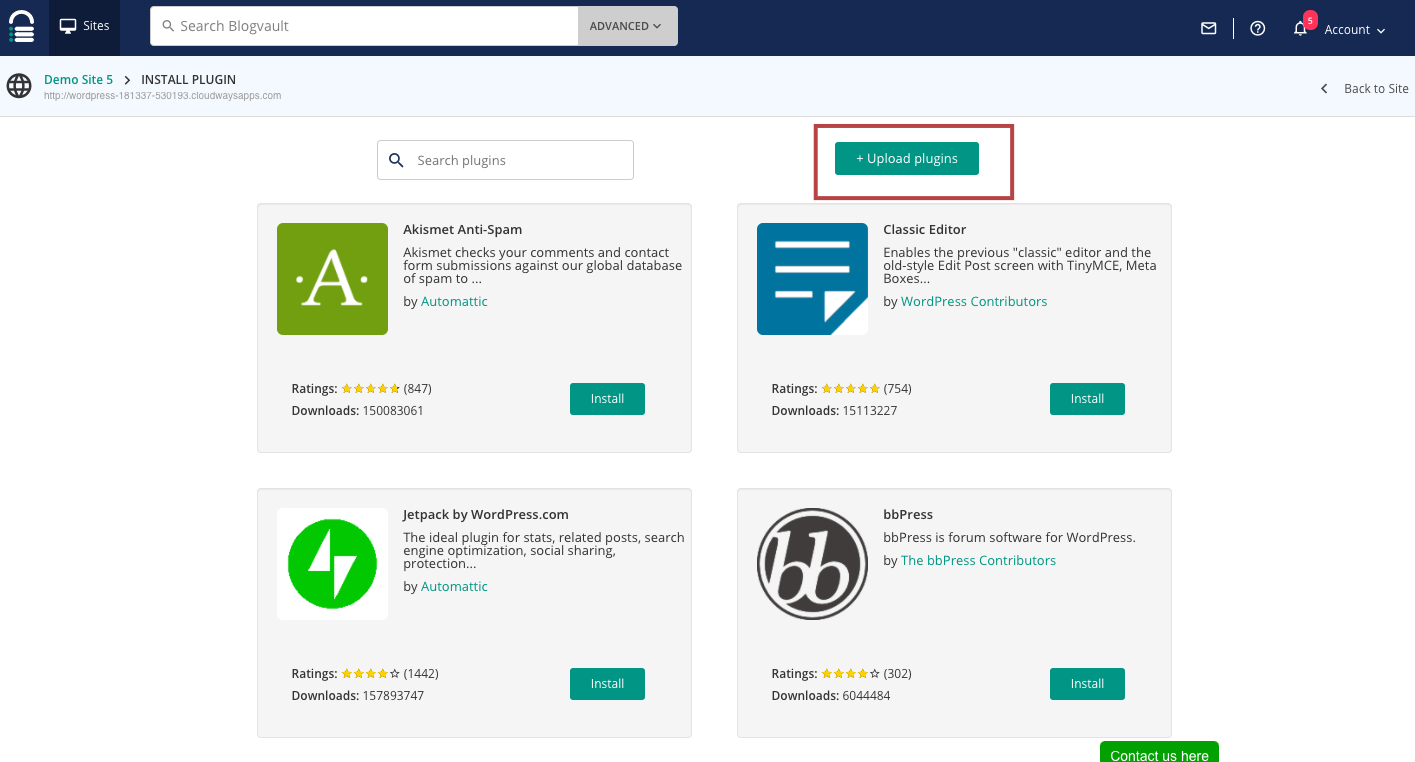
Task: Click the Contact us here button
Action: pos(1159,752)
